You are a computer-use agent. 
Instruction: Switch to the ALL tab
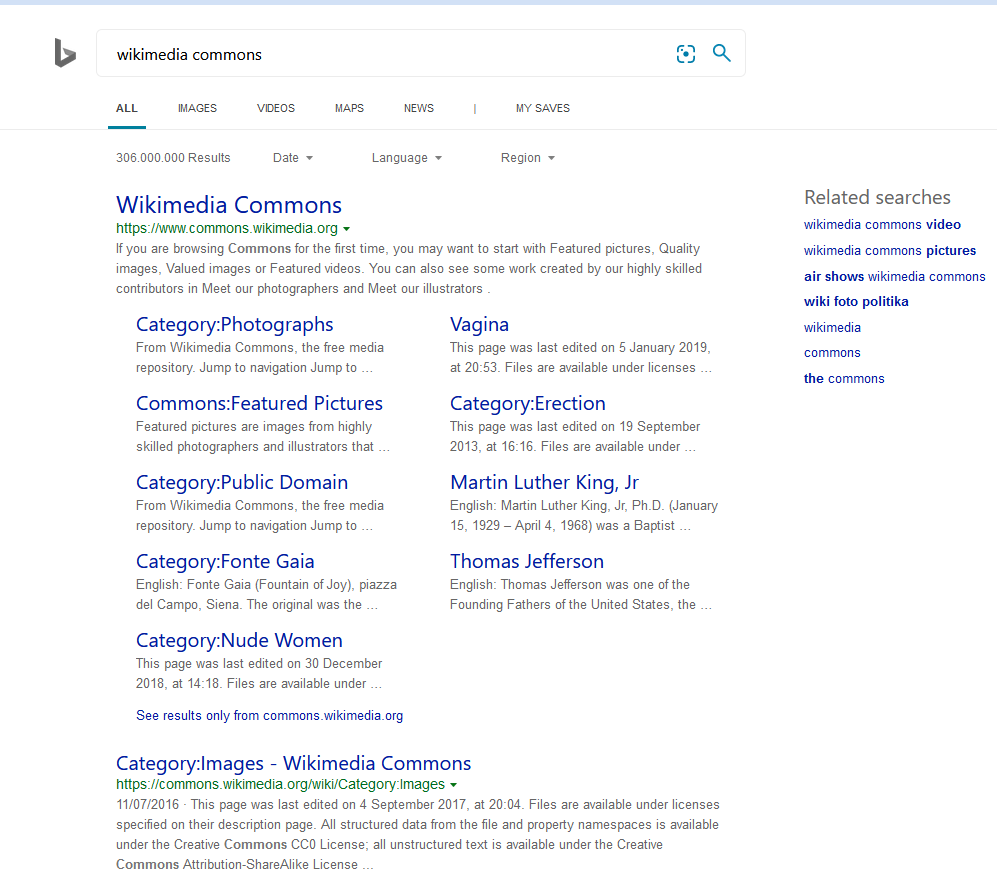(127, 108)
